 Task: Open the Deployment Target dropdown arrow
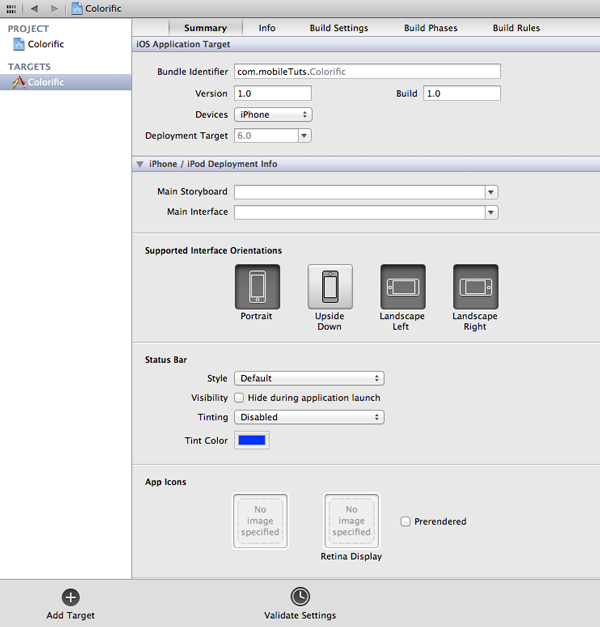(x=304, y=136)
